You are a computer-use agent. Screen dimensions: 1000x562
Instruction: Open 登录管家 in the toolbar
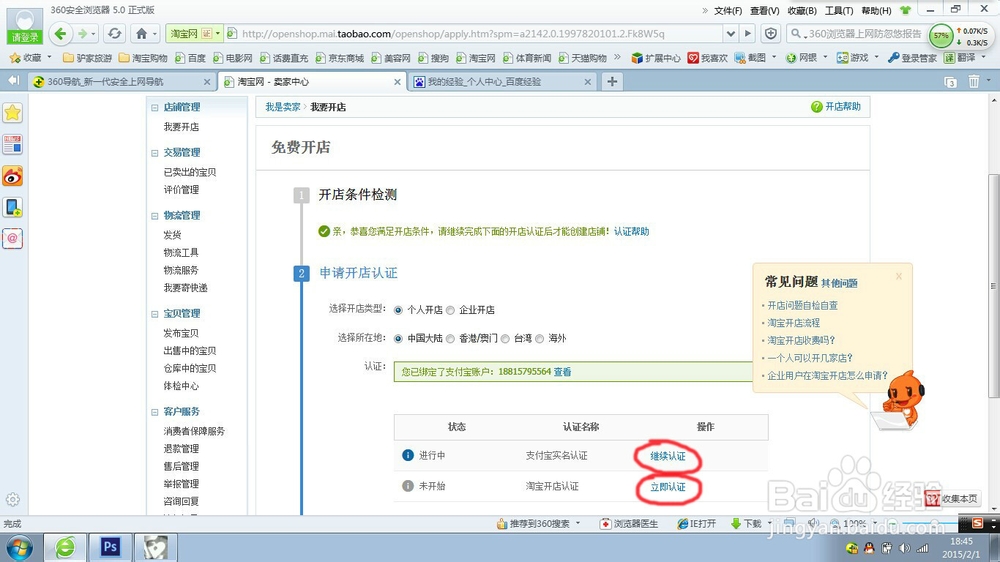click(x=912, y=58)
